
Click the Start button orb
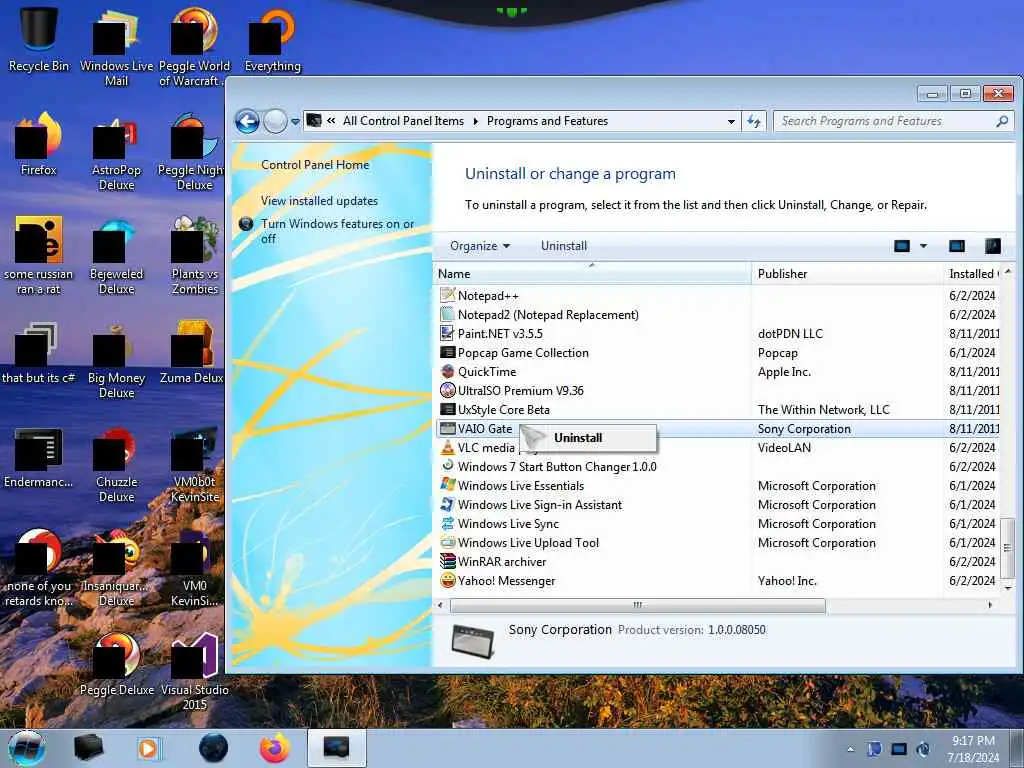pos(27,748)
